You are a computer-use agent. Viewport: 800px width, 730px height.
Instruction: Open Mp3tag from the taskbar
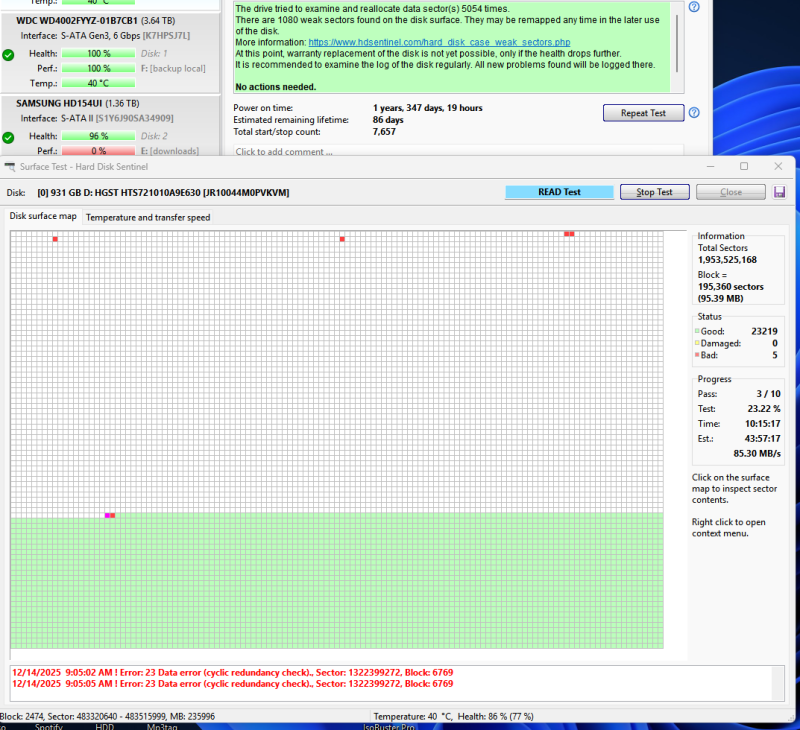pyautogui.click(x=162, y=726)
